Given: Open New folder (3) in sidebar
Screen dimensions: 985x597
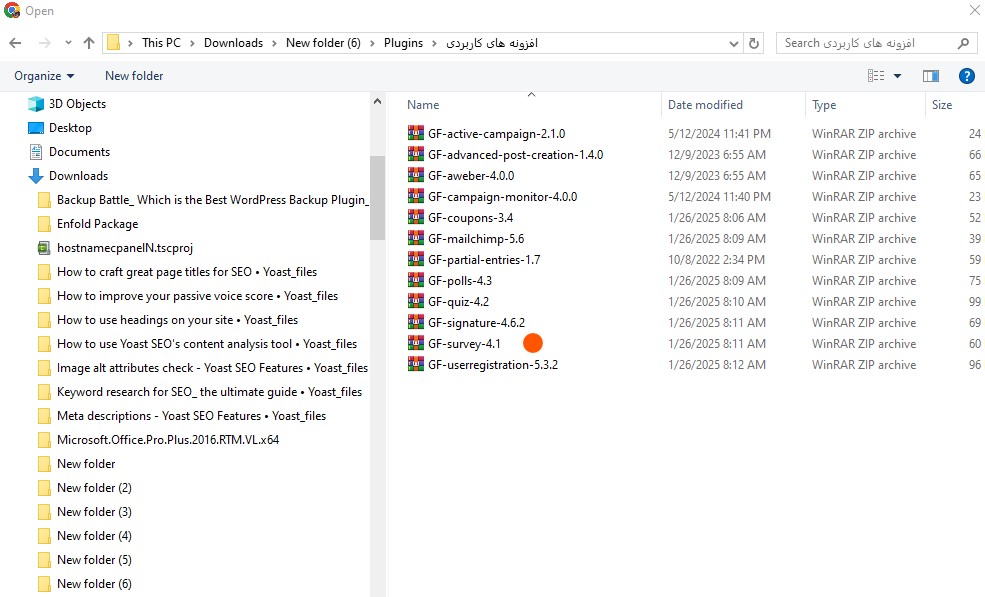Looking at the screenshot, I should coord(94,512).
